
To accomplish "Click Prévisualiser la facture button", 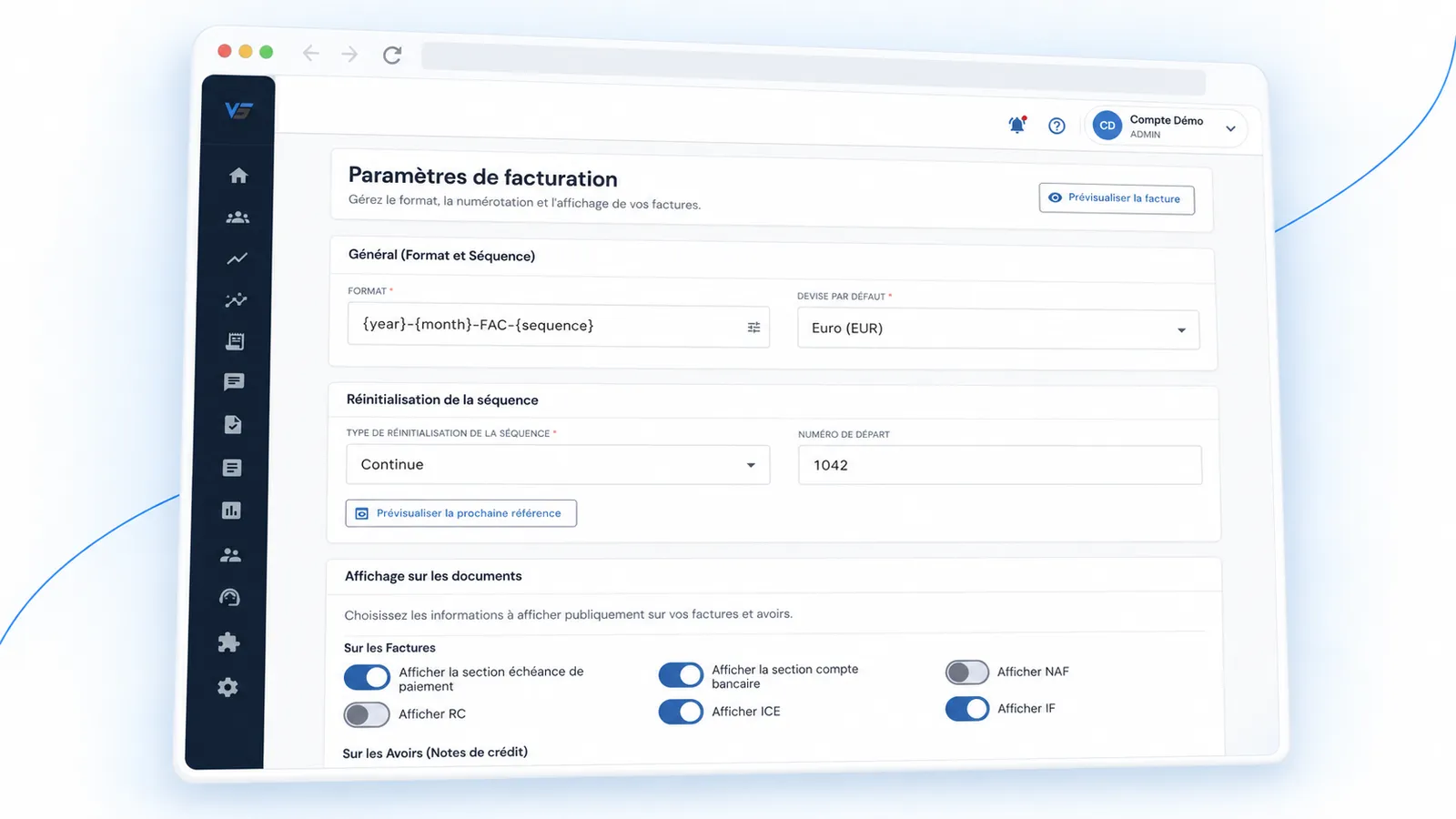I will pos(1117,198).
